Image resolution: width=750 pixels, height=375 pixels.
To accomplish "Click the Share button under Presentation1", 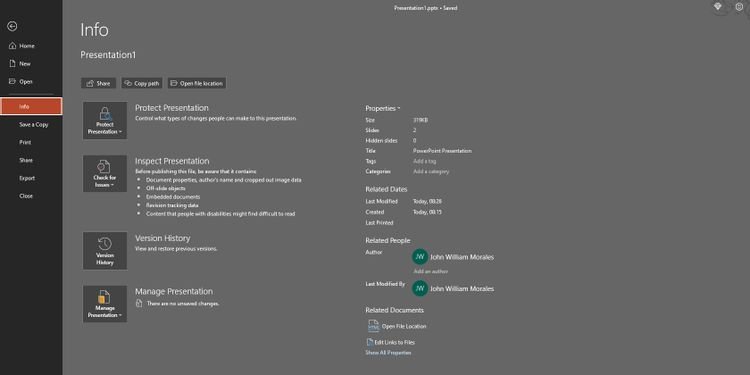I will [x=99, y=83].
